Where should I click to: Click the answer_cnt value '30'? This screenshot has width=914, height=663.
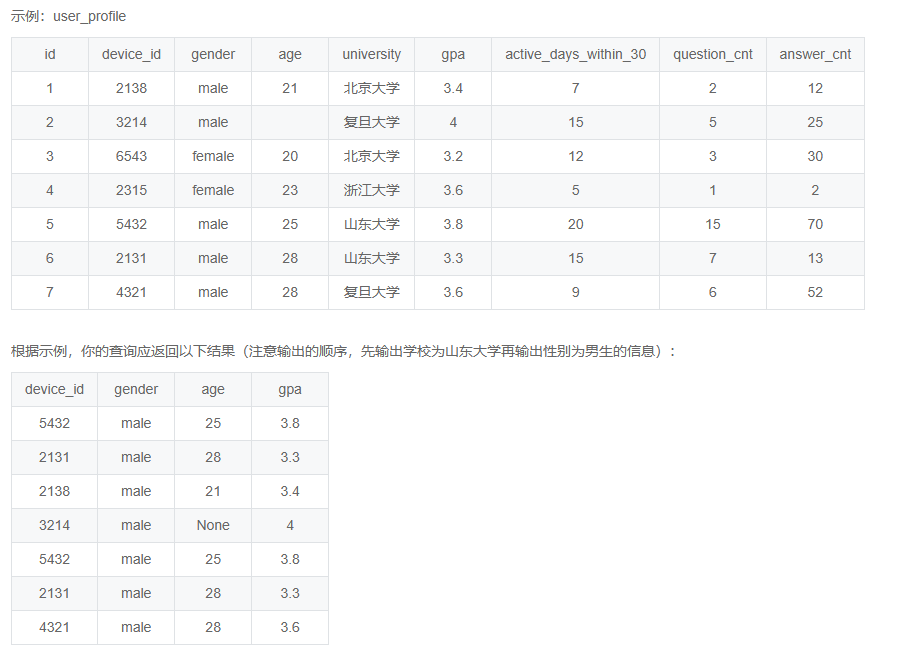pos(815,156)
